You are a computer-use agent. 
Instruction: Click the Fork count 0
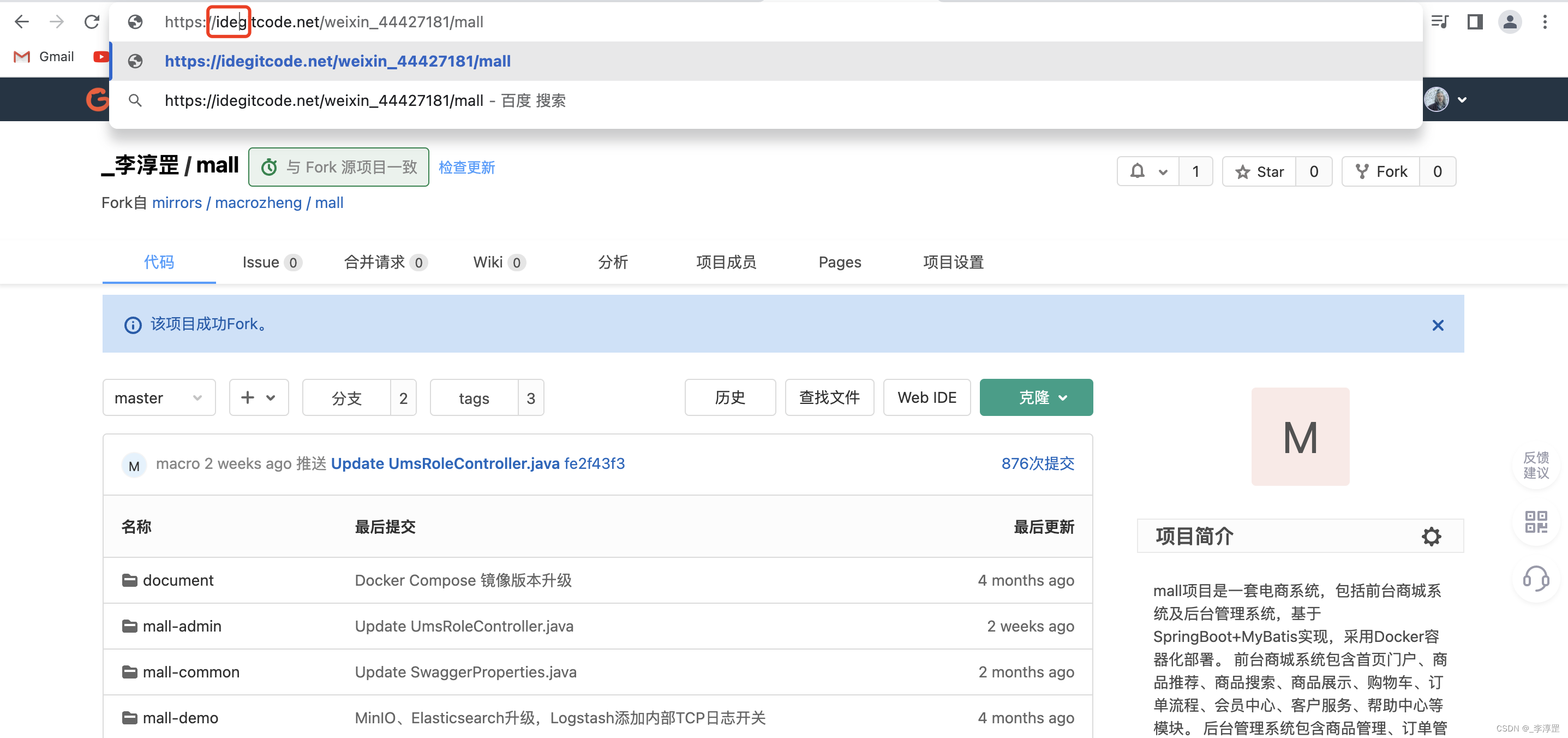[1437, 171]
